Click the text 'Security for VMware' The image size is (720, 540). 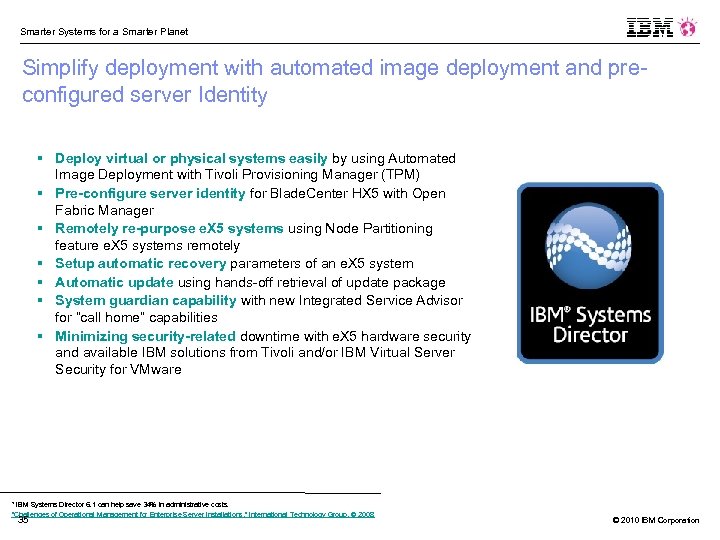pyautogui.click(x=118, y=369)
